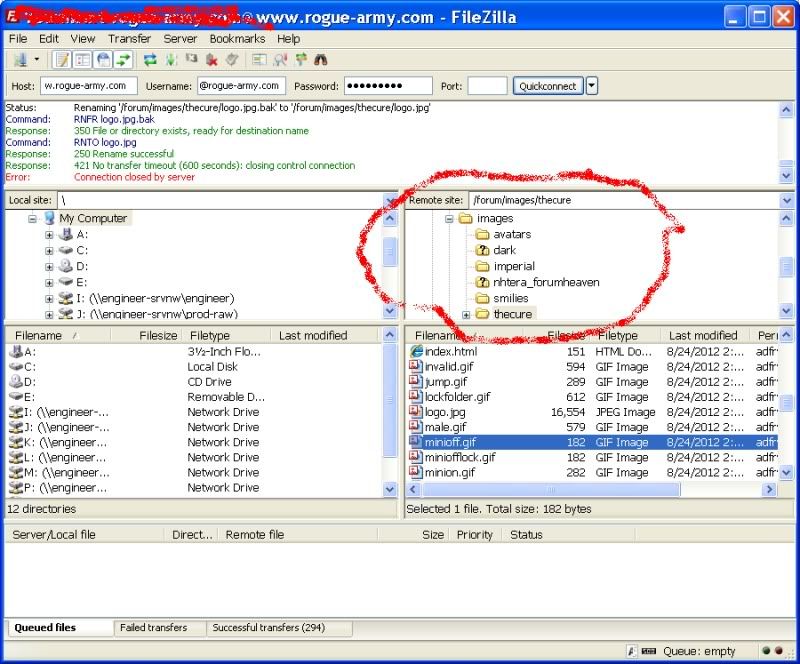The width and height of the screenshot is (800, 664).
Task: Click the A: floppy icon in file list
Action: 16,351
